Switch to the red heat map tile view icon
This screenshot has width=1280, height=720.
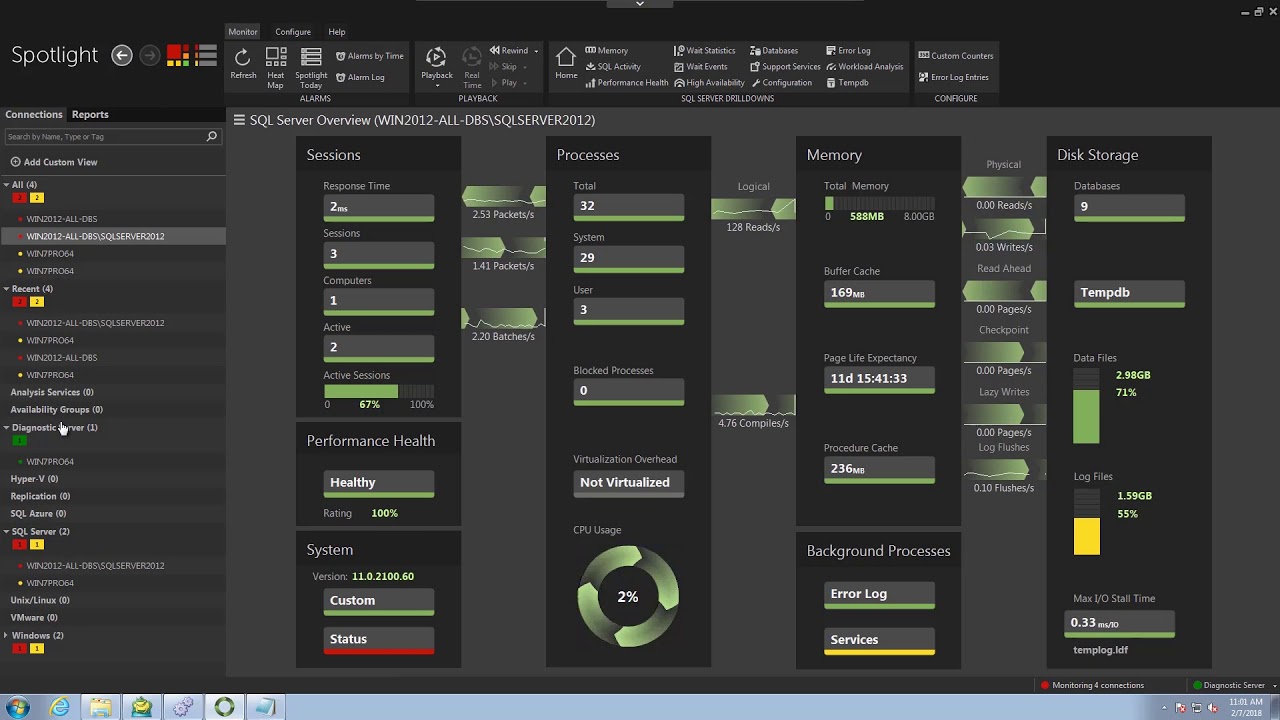pyautogui.click(x=178, y=56)
